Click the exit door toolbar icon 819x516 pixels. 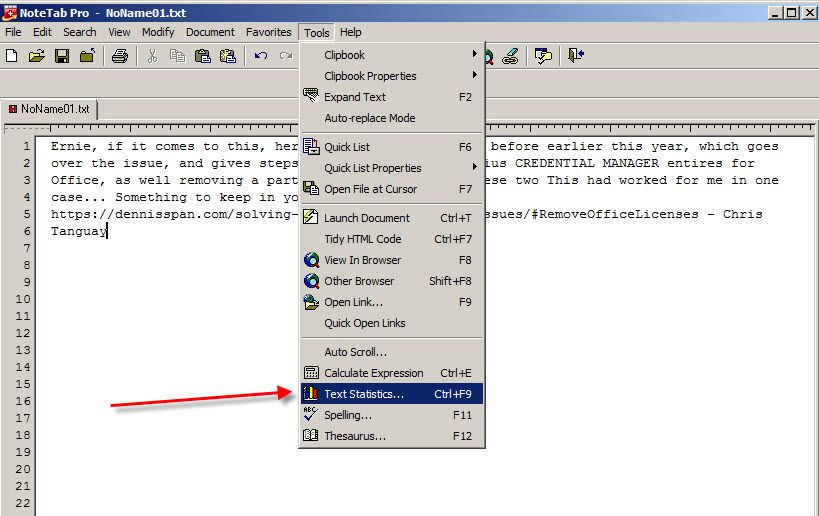[x=576, y=55]
